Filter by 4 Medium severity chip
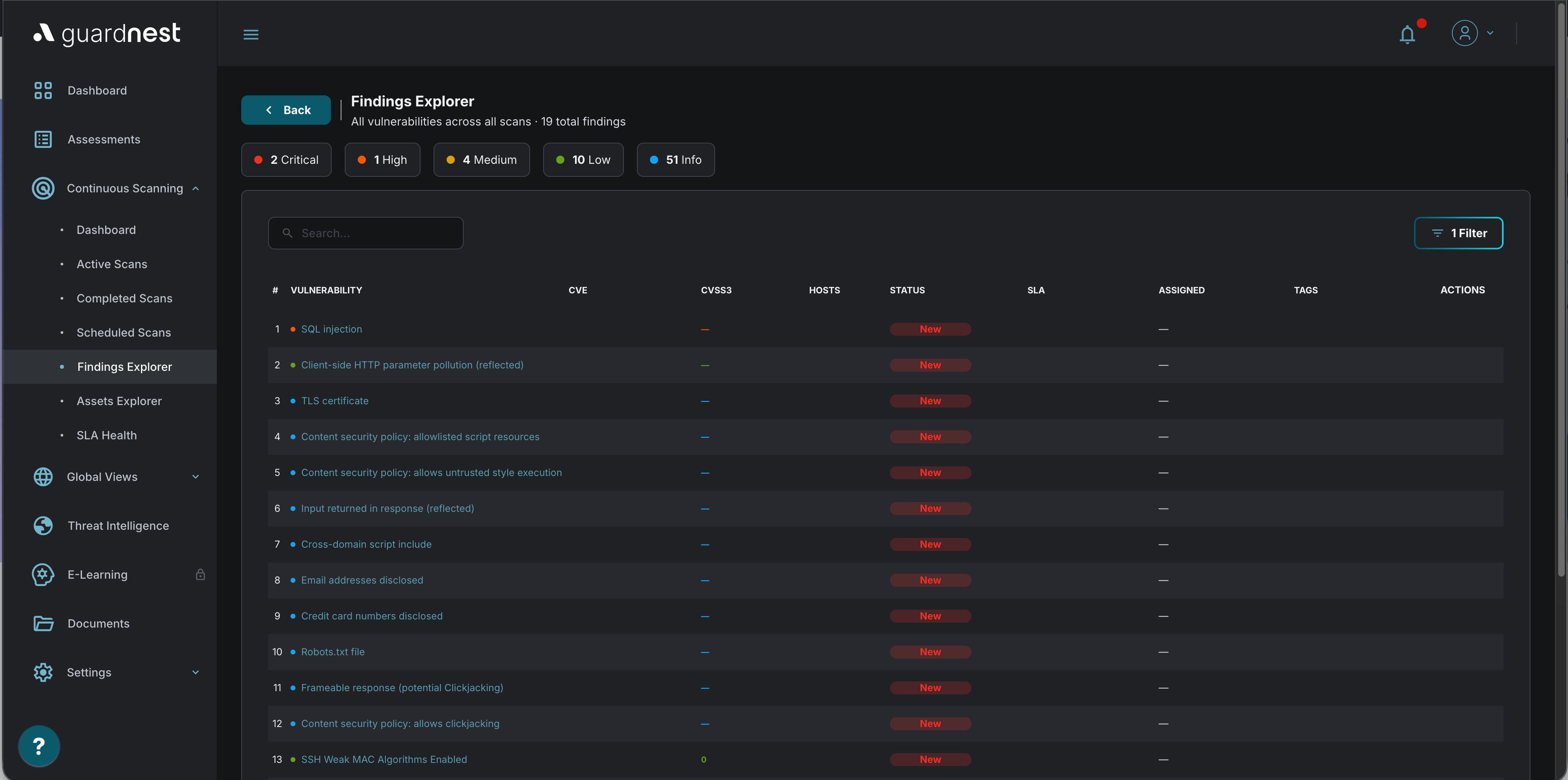Viewport: 1568px width, 780px height. tap(481, 160)
